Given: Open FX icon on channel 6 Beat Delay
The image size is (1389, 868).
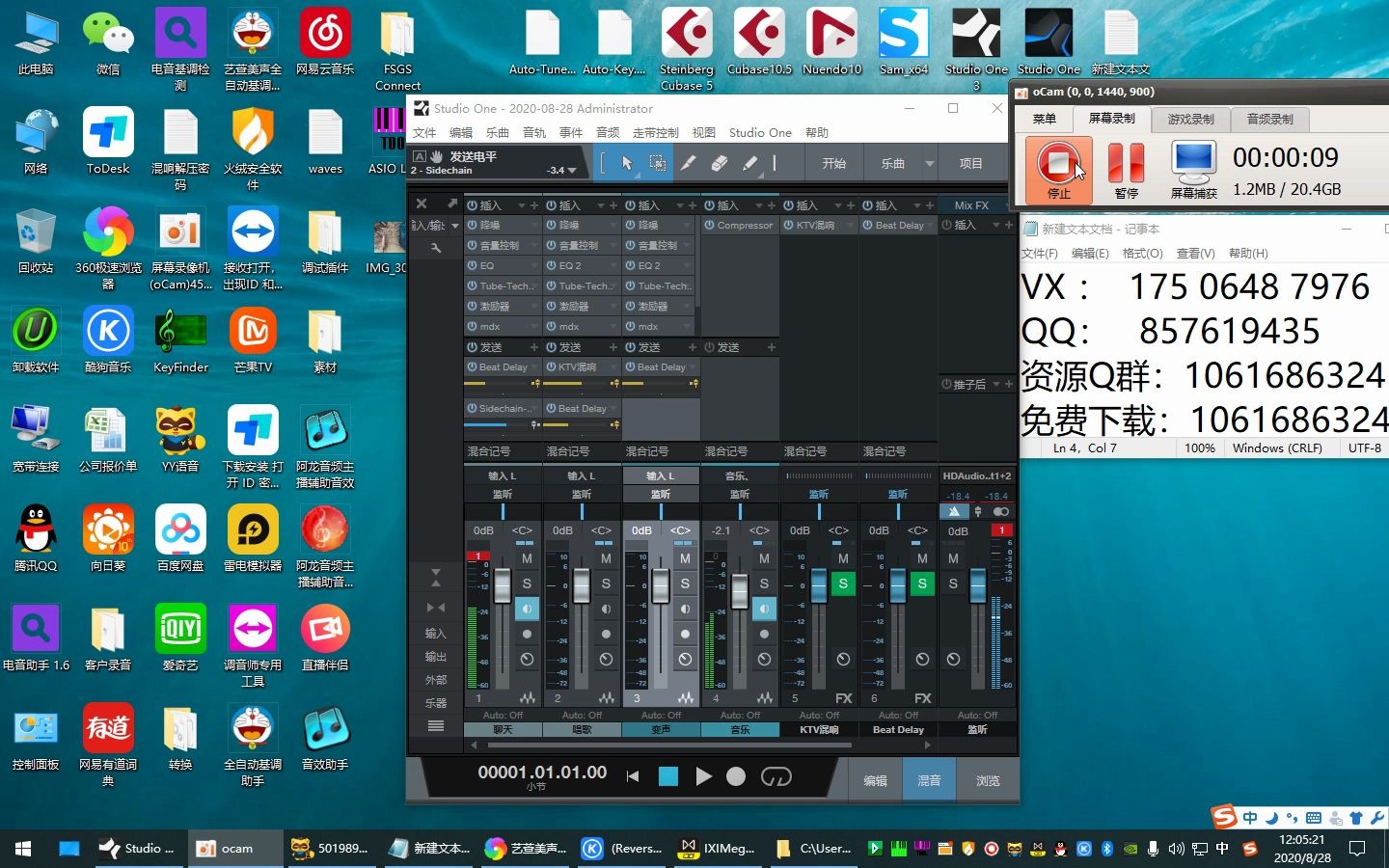Looking at the screenshot, I should pyautogui.click(x=922, y=698).
